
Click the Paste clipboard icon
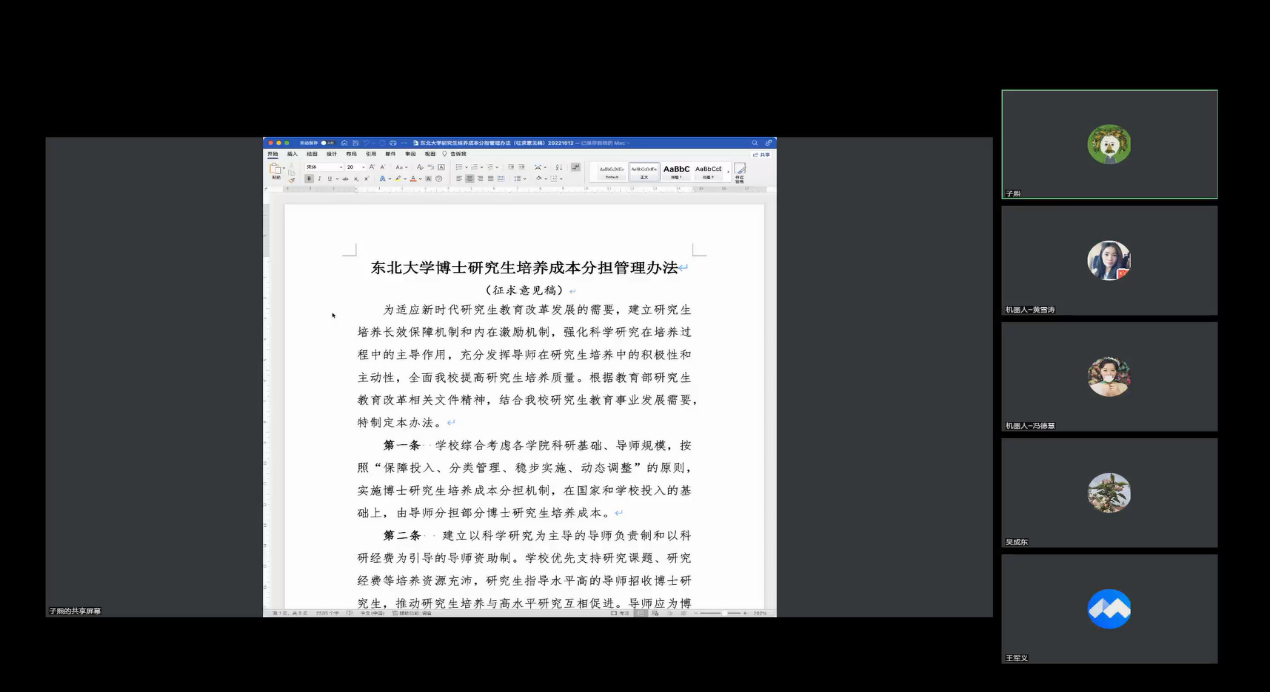click(x=275, y=170)
